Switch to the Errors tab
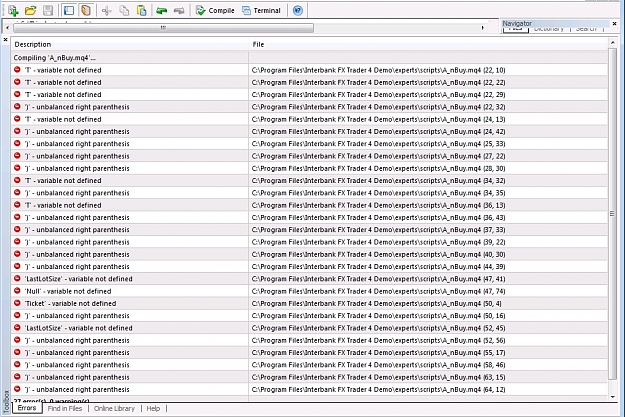Screen dimensions: 625x417 point(27,408)
